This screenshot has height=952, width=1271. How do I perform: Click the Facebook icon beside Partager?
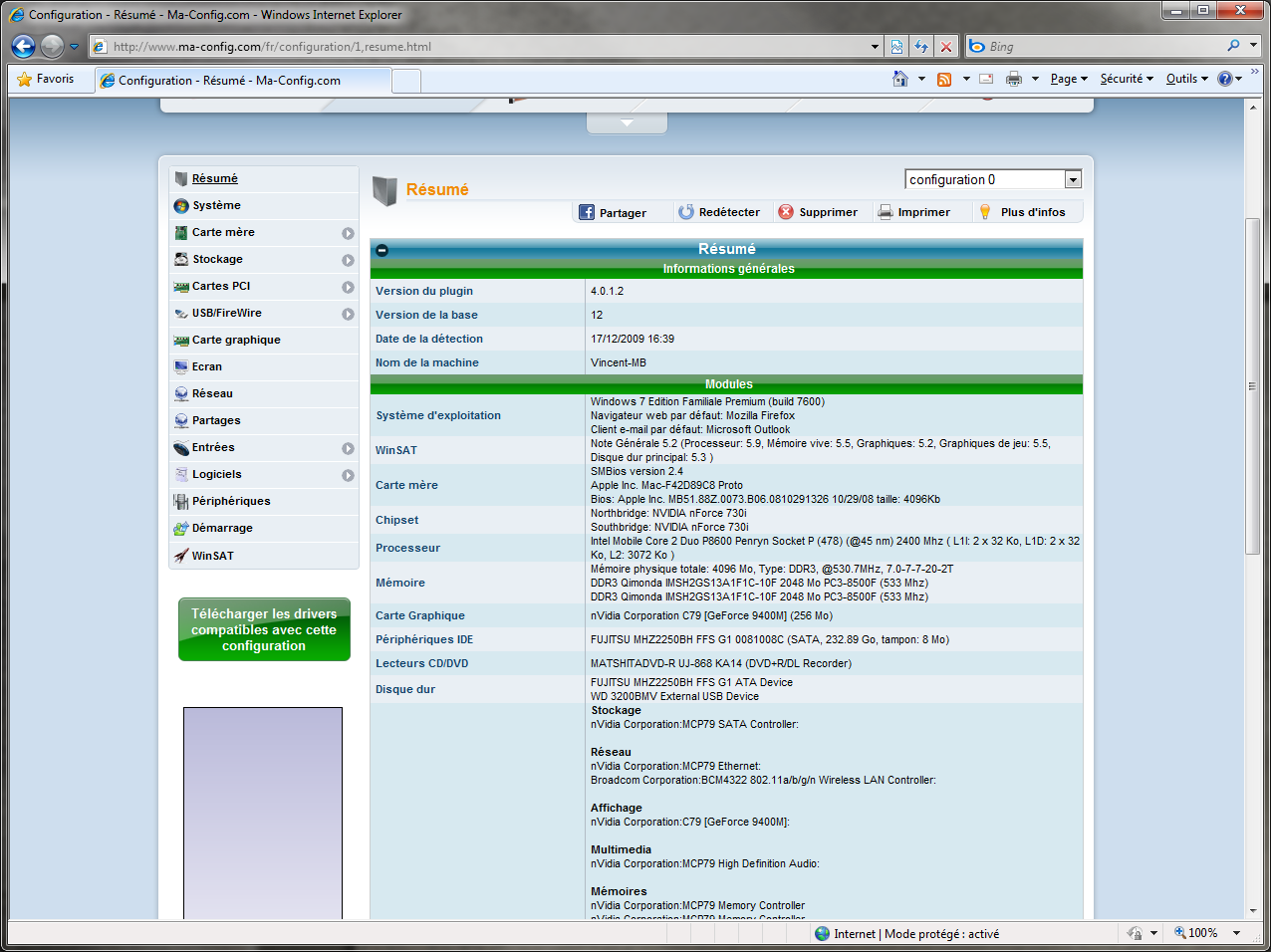pyautogui.click(x=587, y=212)
